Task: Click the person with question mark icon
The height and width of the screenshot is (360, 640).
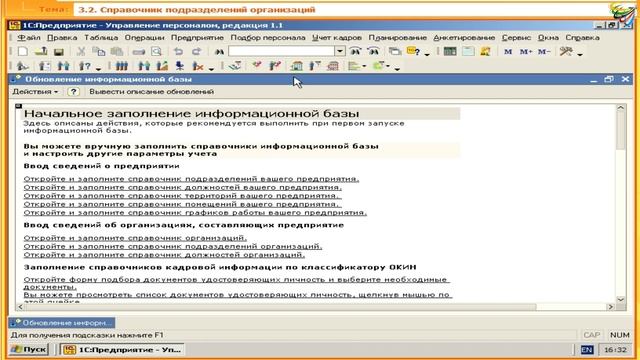Action: [x=84, y=66]
